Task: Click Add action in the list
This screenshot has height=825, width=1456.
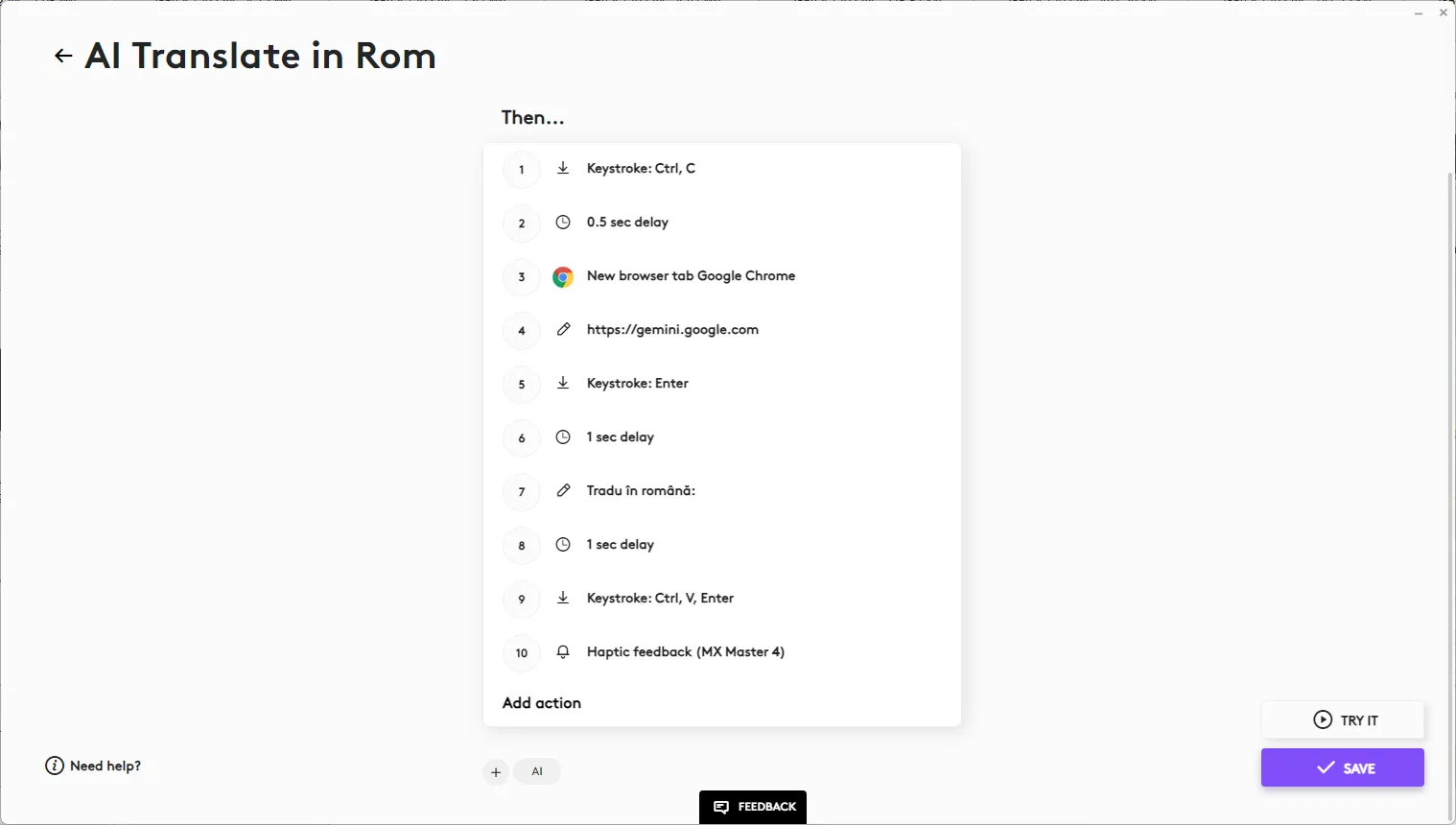Action: 542,703
